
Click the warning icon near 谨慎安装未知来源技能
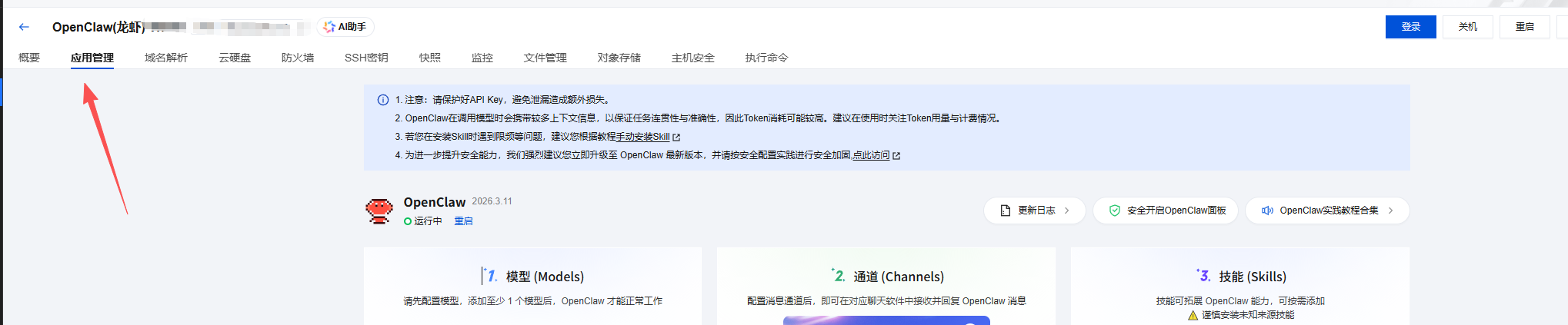[x=1193, y=315]
